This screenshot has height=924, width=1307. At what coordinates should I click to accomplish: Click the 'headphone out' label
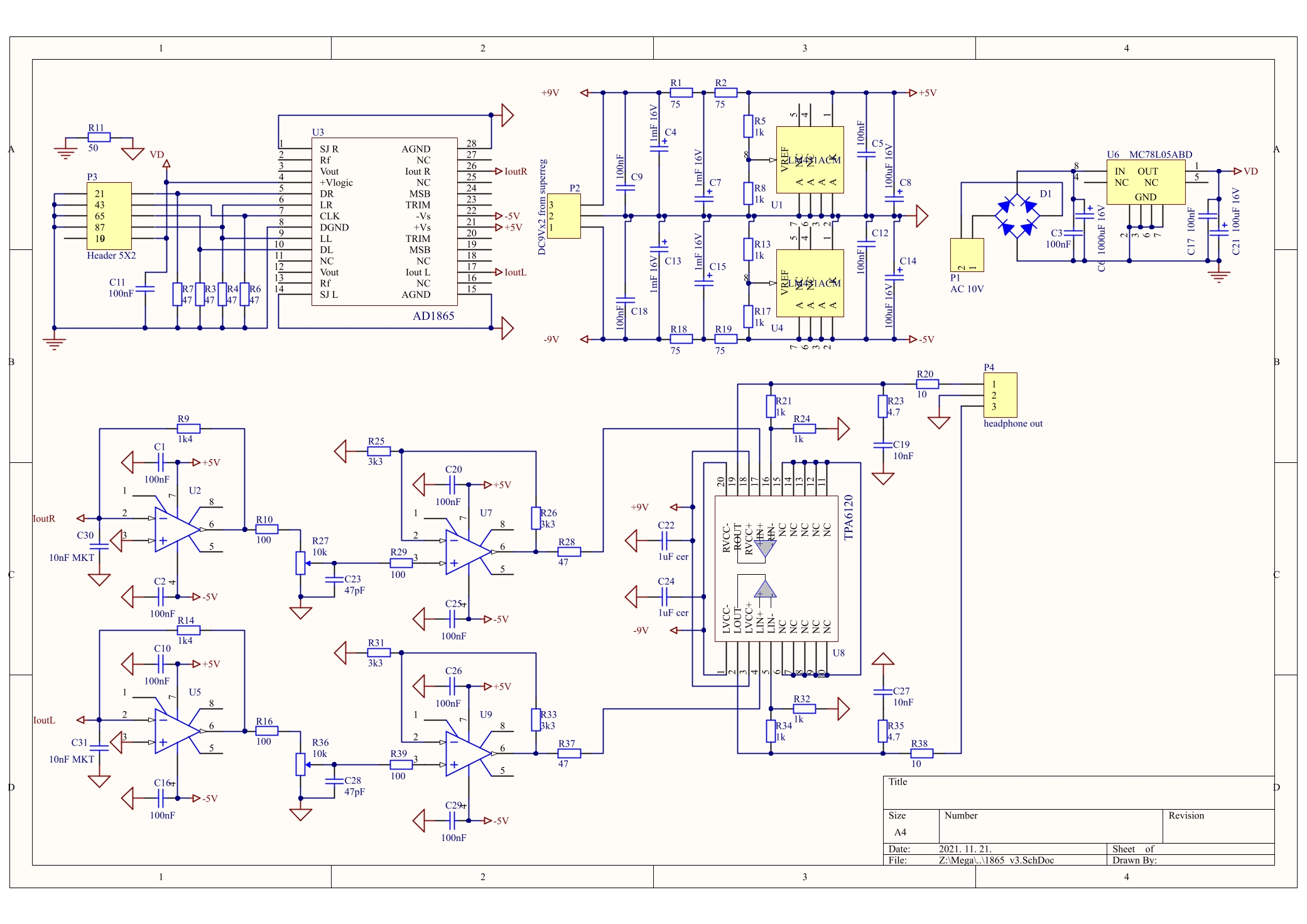click(x=1013, y=423)
